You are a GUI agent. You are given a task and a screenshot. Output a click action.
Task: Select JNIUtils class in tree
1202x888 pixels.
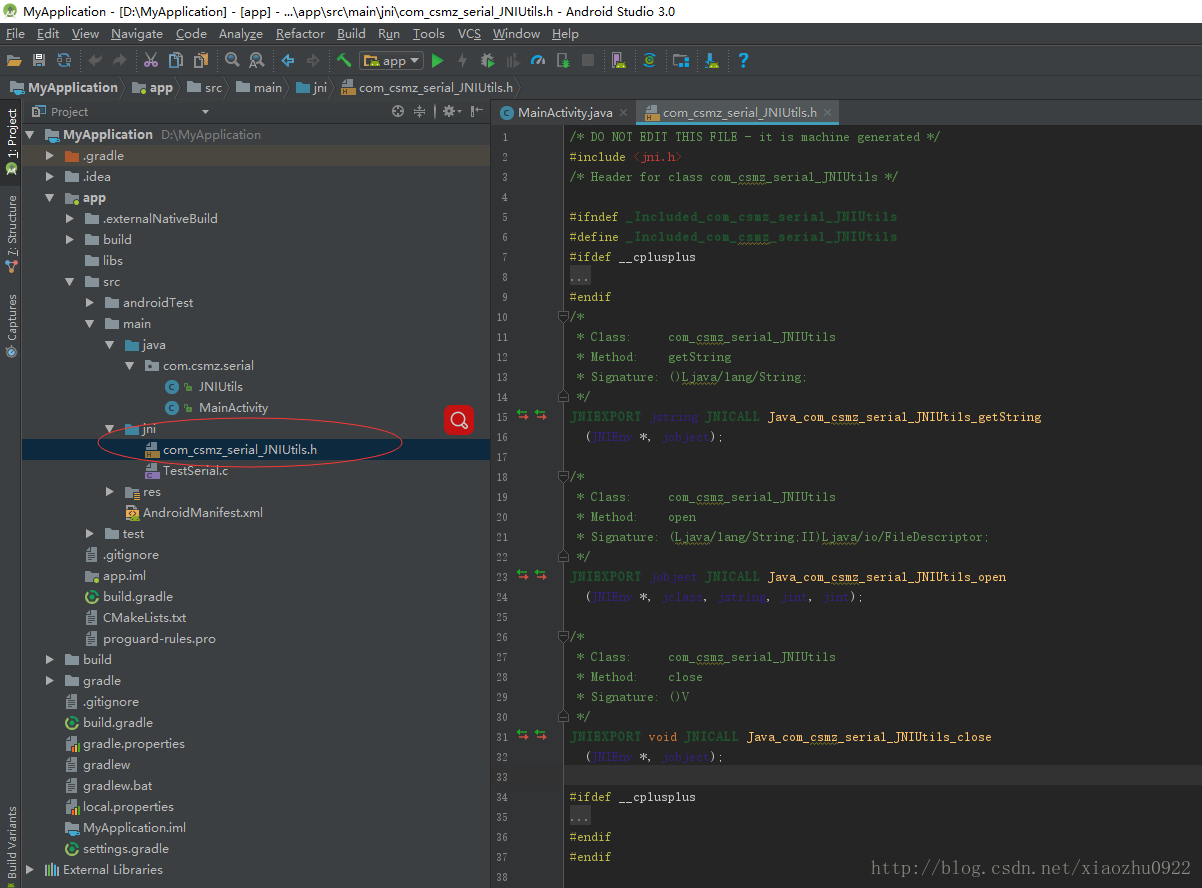[x=220, y=386]
